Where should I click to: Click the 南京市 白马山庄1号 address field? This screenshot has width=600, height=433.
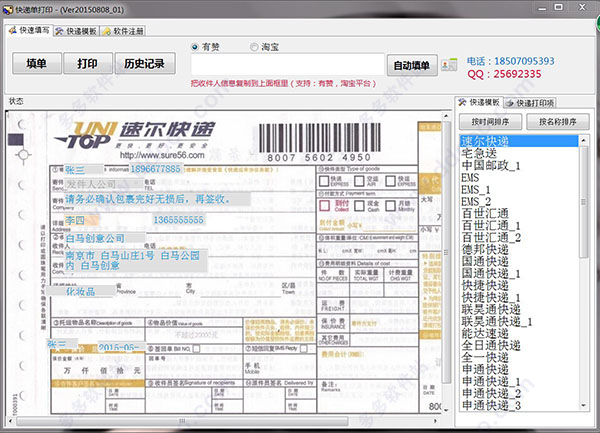coord(135,260)
